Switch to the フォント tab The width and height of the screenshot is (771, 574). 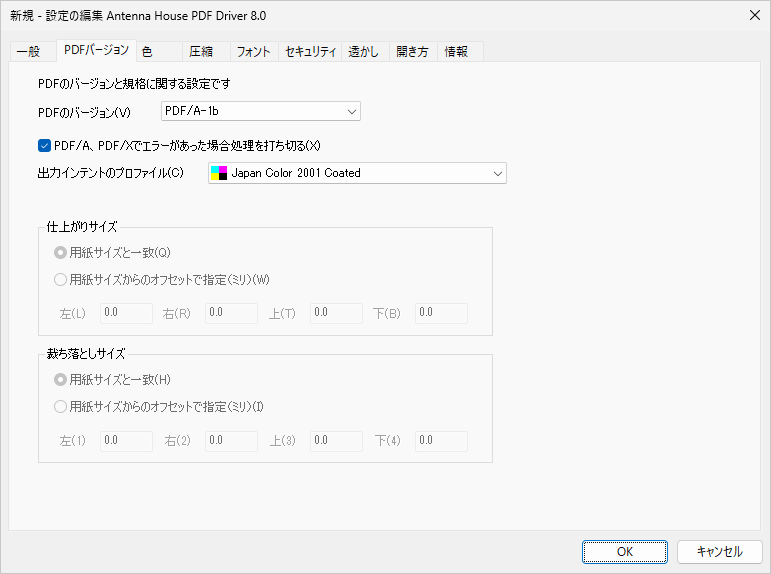click(254, 51)
